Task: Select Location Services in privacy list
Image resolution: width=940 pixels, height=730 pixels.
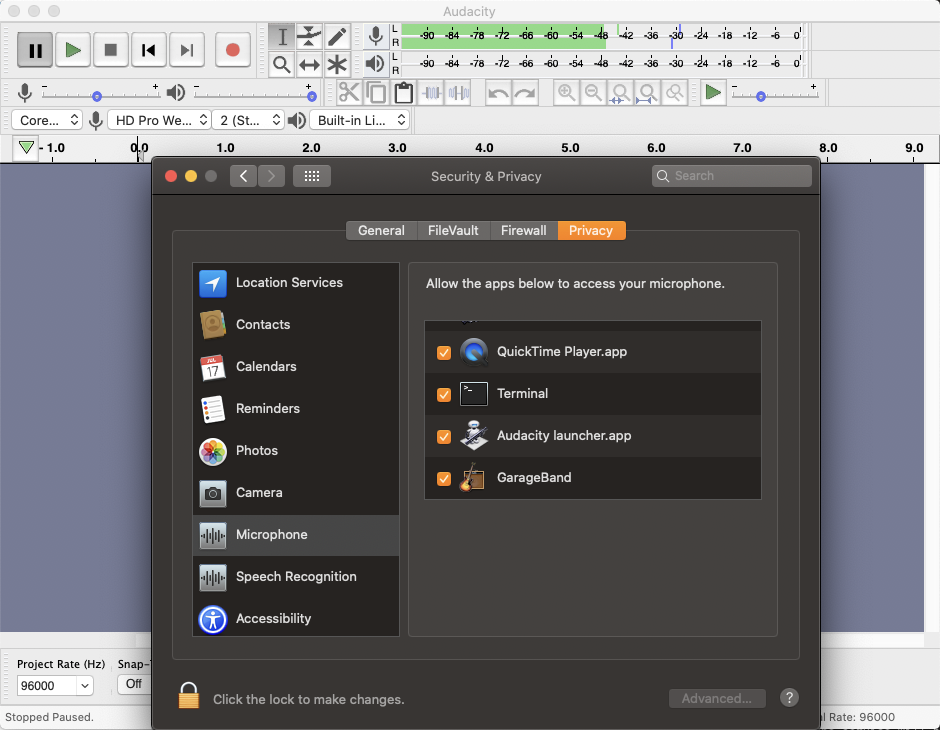Action: (x=296, y=283)
